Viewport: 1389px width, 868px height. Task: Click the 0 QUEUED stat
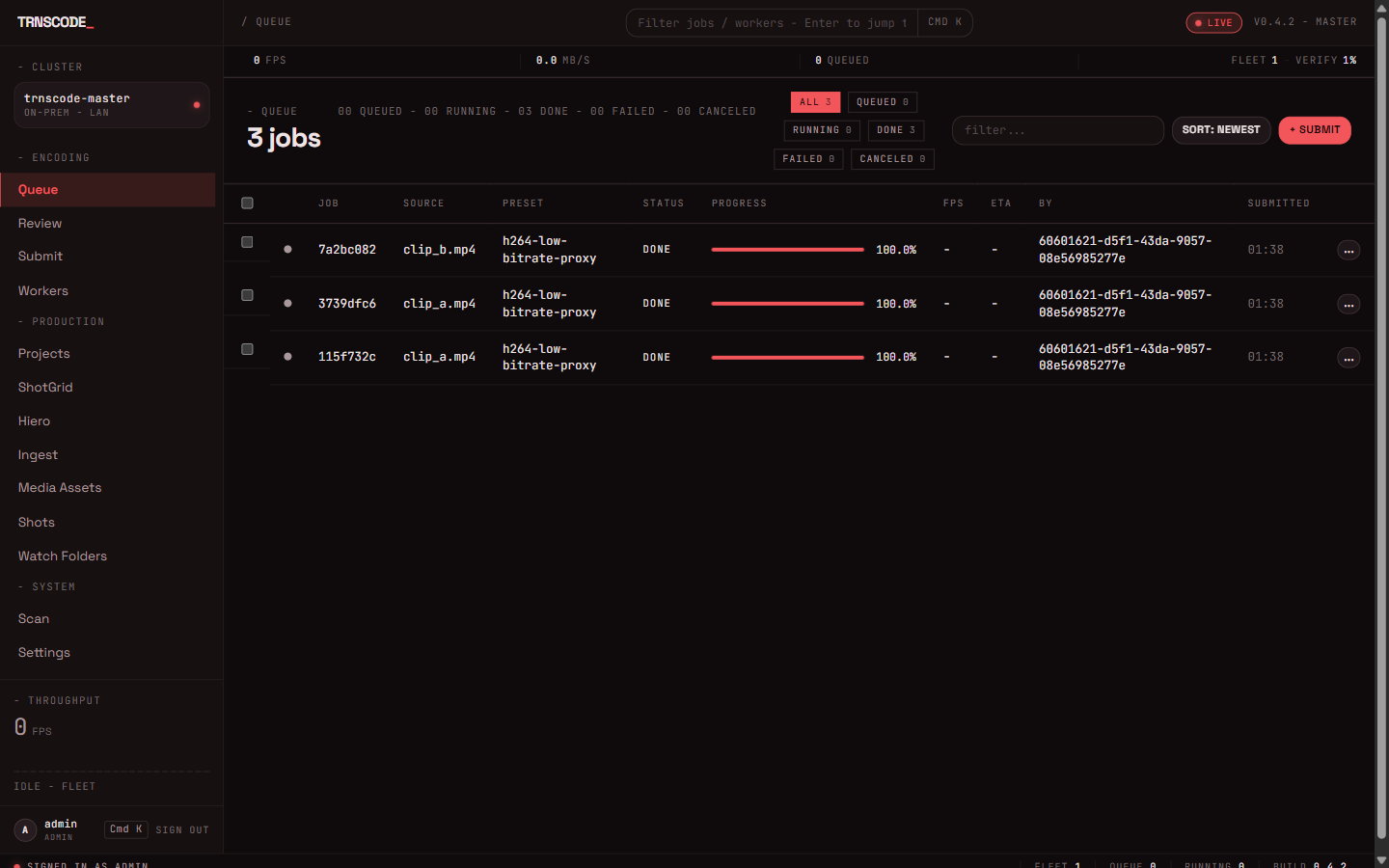point(842,60)
